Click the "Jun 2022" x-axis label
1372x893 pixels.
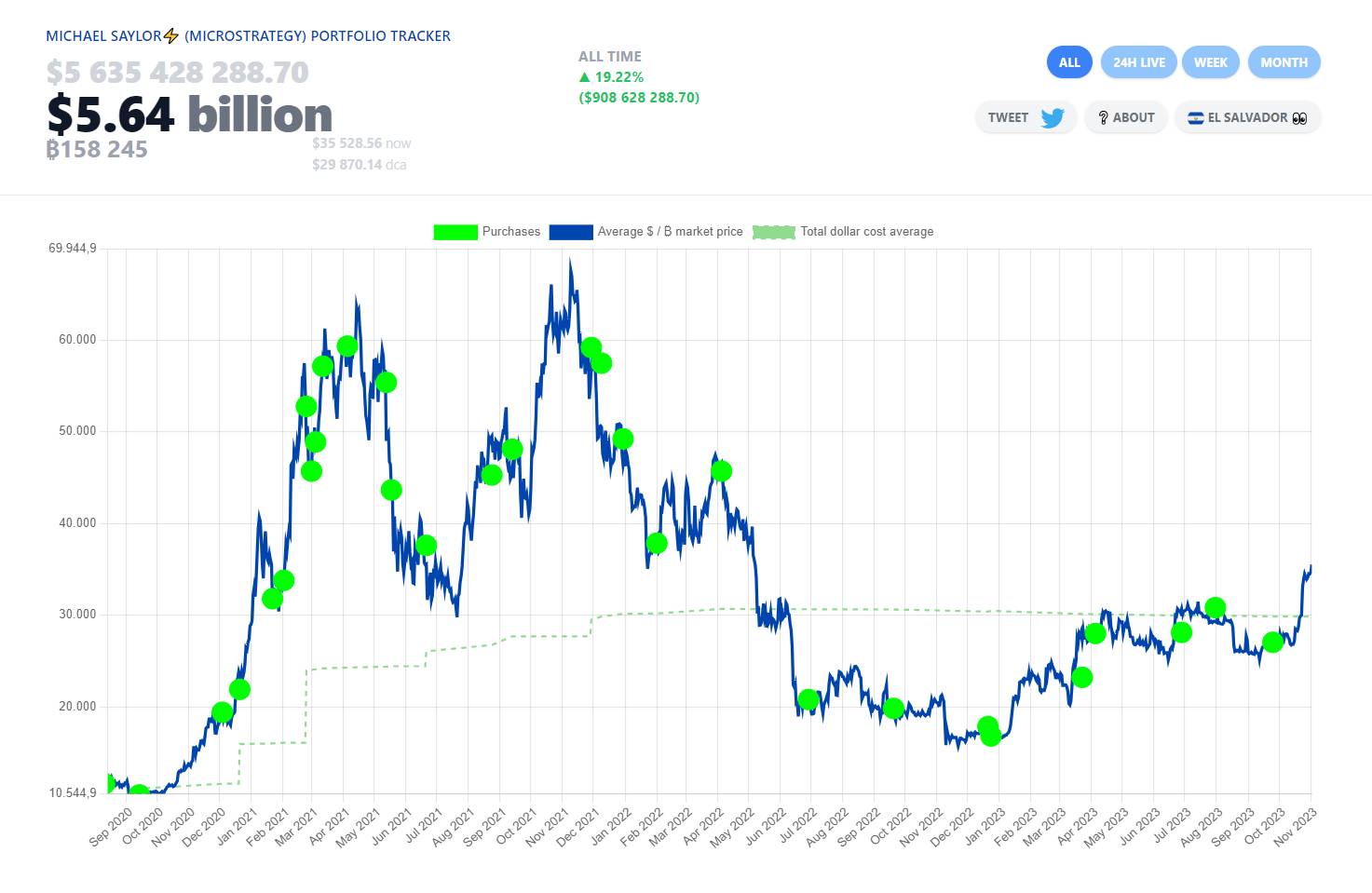click(765, 828)
